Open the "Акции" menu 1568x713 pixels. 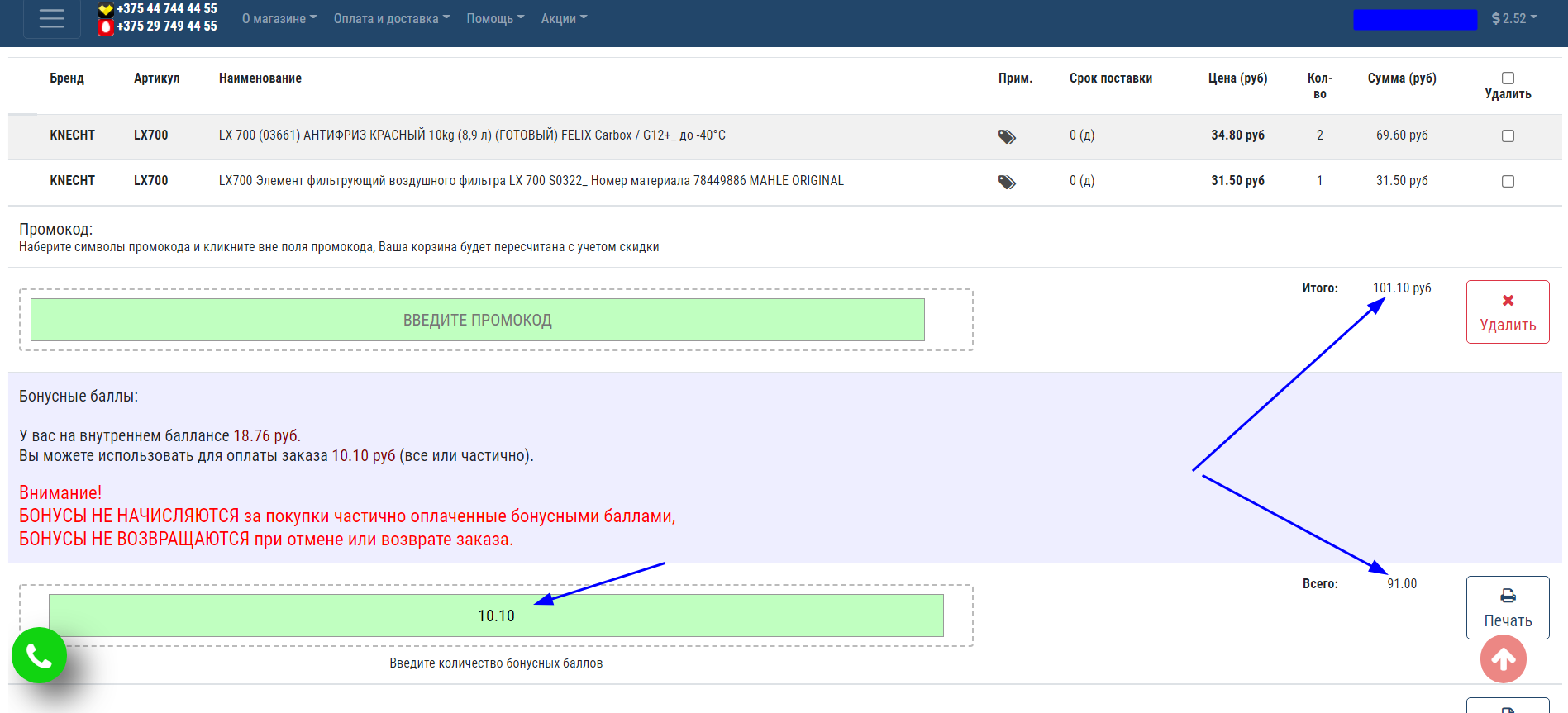pos(564,18)
